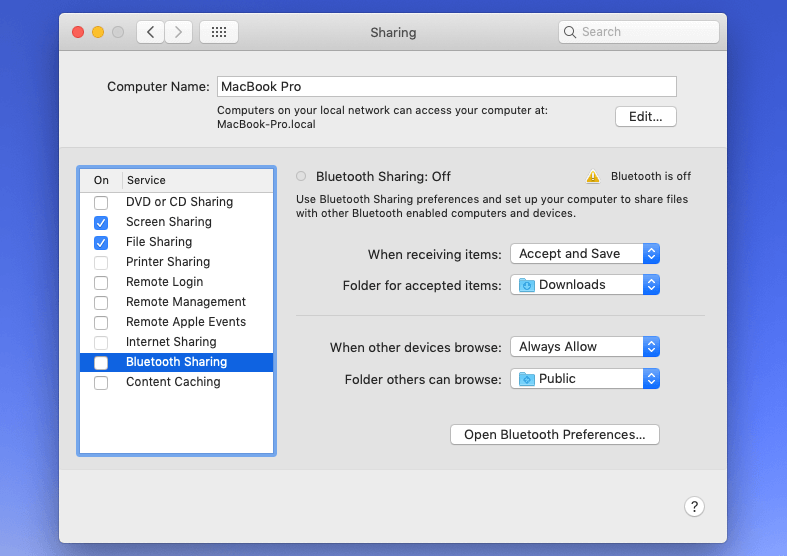The image size is (787, 556).
Task: Show all preferences grid icon
Action: click(x=219, y=32)
